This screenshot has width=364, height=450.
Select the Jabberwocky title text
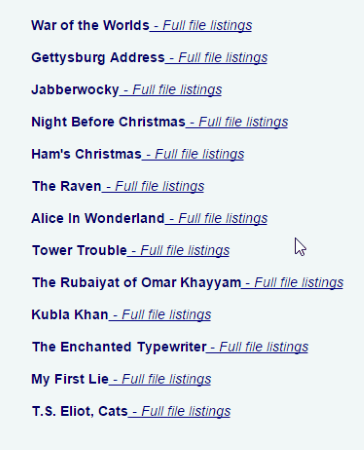pos(75,90)
